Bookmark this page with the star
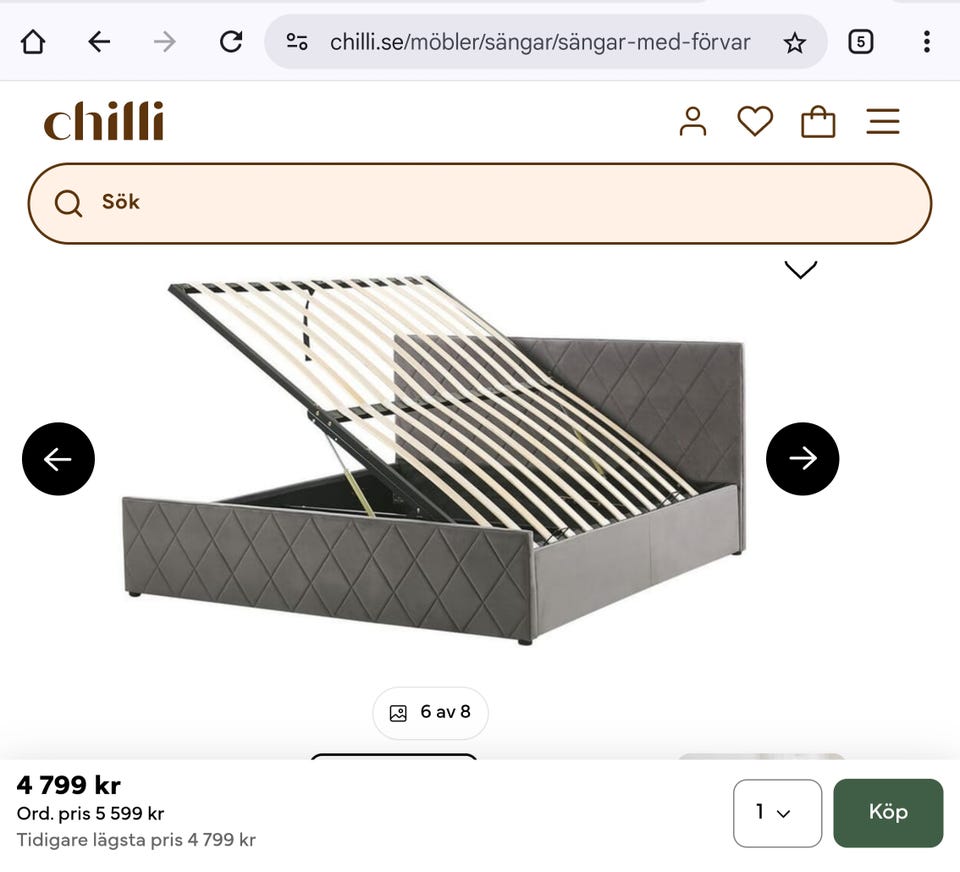The width and height of the screenshot is (960, 872). click(x=795, y=43)
